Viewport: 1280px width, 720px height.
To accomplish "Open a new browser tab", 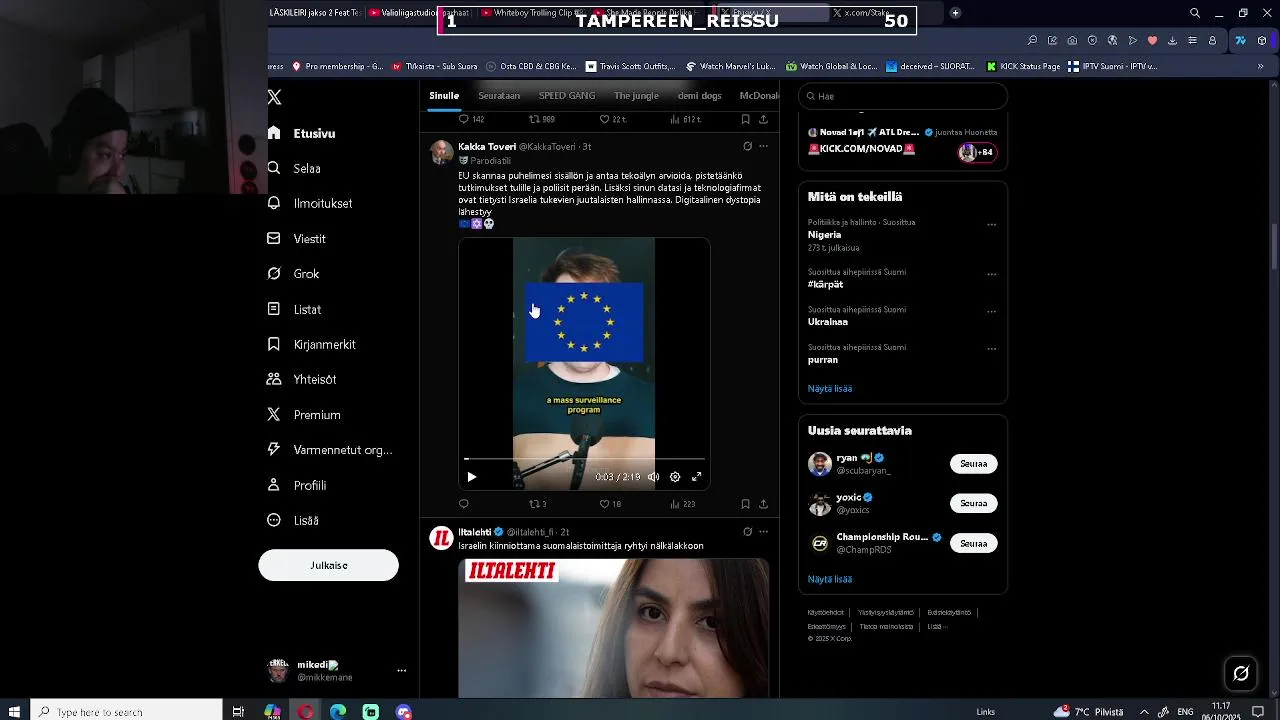I will (x=955, y=13).
